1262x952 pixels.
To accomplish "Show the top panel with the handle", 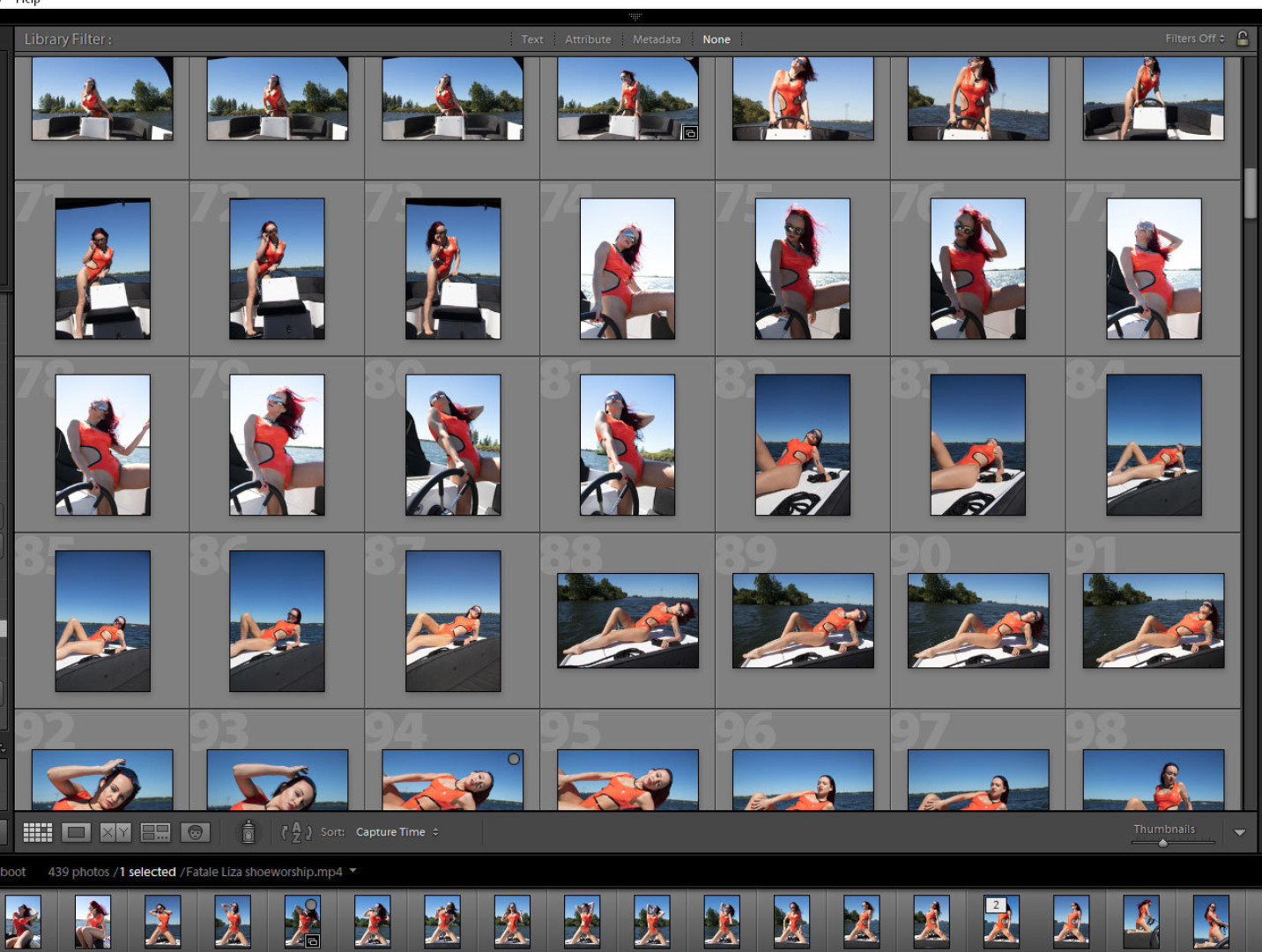I will coord(635,17).
